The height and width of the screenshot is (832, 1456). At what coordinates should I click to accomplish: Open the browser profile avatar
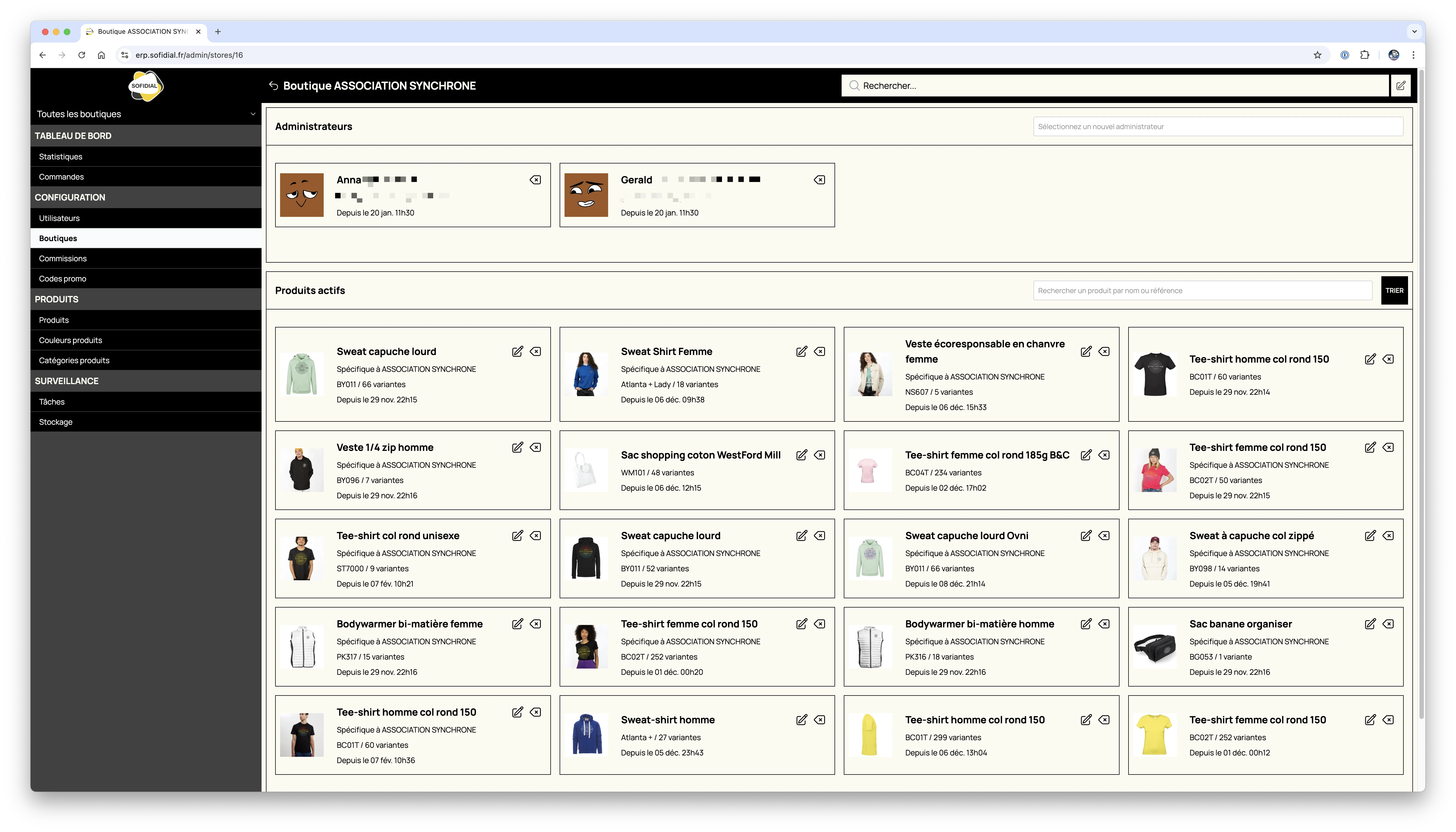click(x=1394, y=55)
